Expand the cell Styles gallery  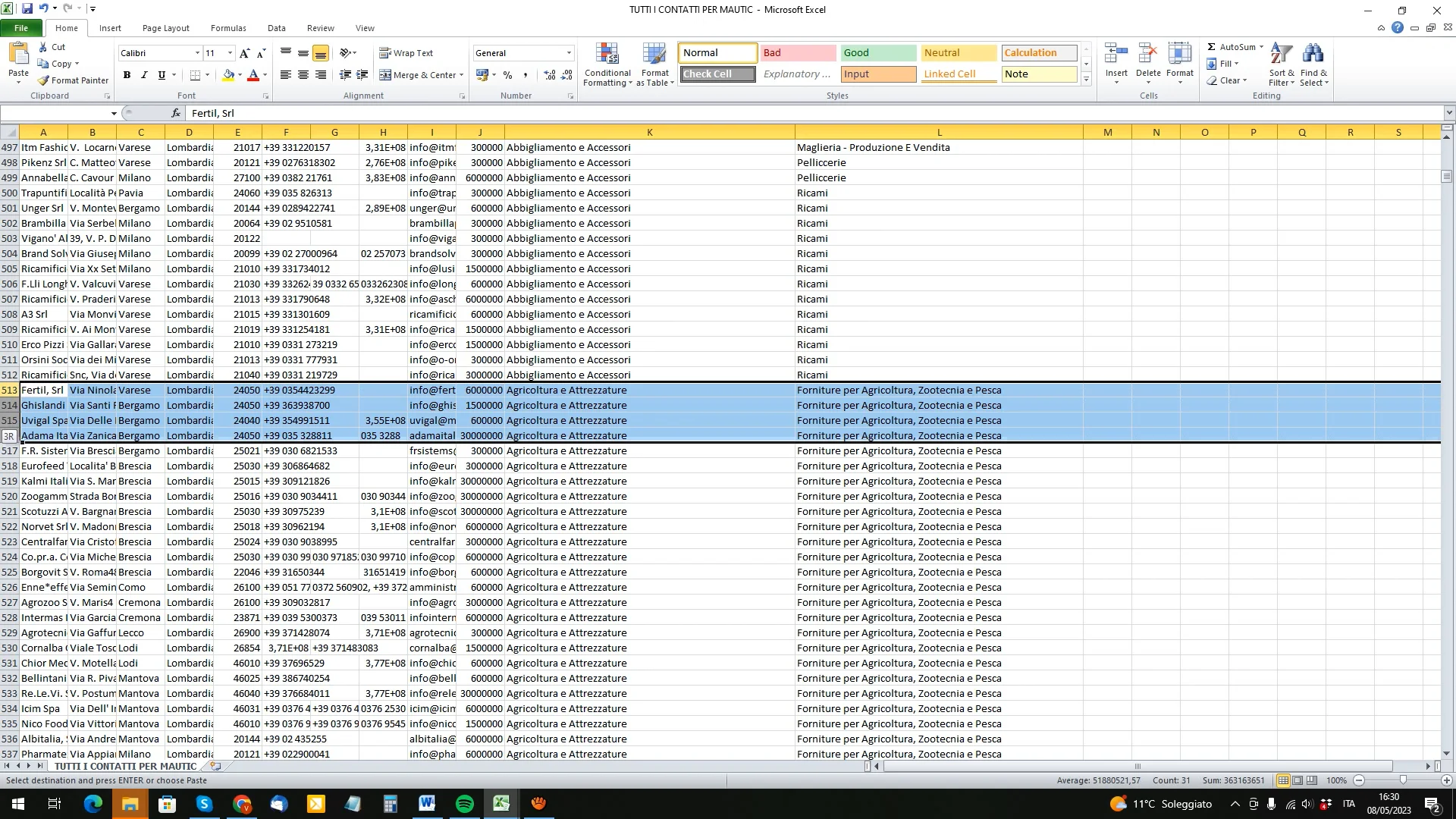pos(1086,79)
